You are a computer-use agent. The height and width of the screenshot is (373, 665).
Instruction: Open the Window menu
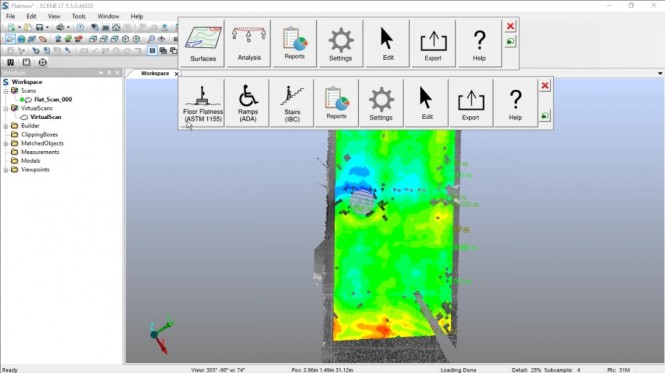(x=108, y=16)
